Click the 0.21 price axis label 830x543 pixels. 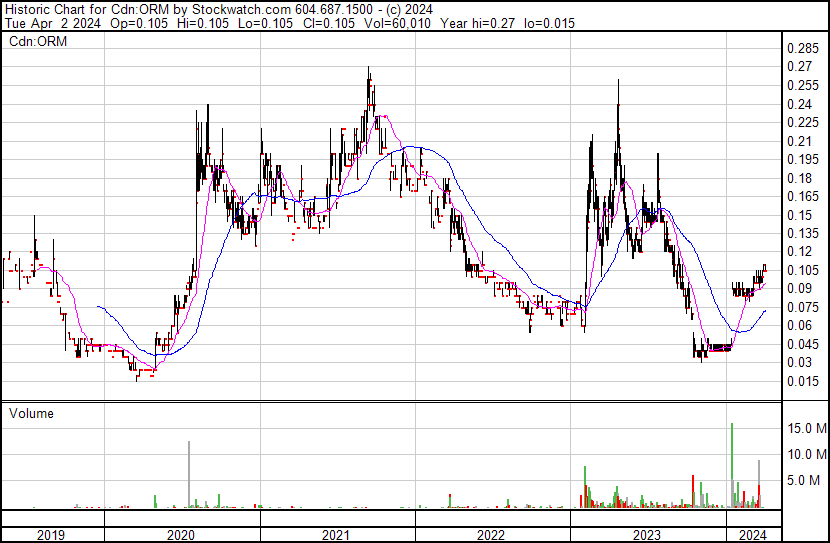point(799,141)
